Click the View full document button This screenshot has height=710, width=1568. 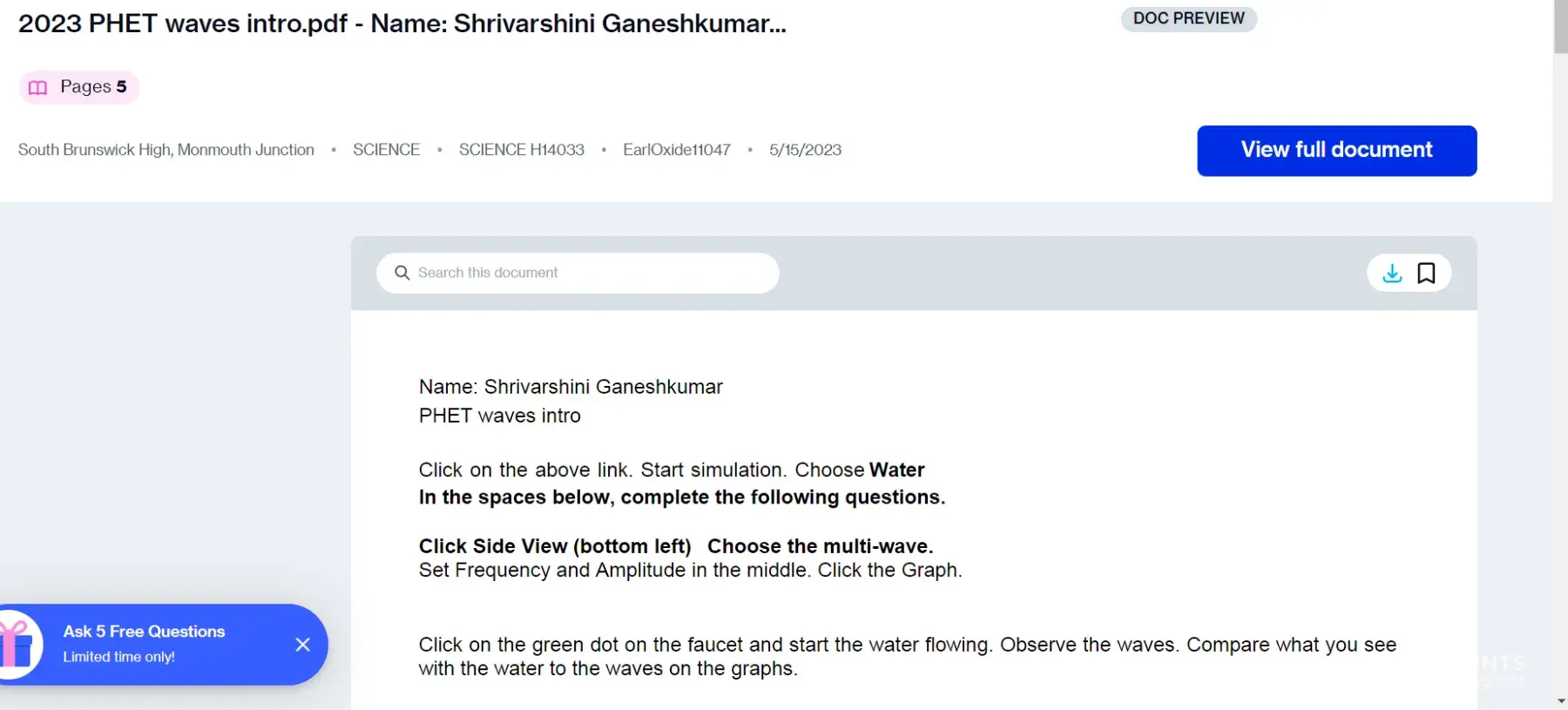click(1336, 150)
